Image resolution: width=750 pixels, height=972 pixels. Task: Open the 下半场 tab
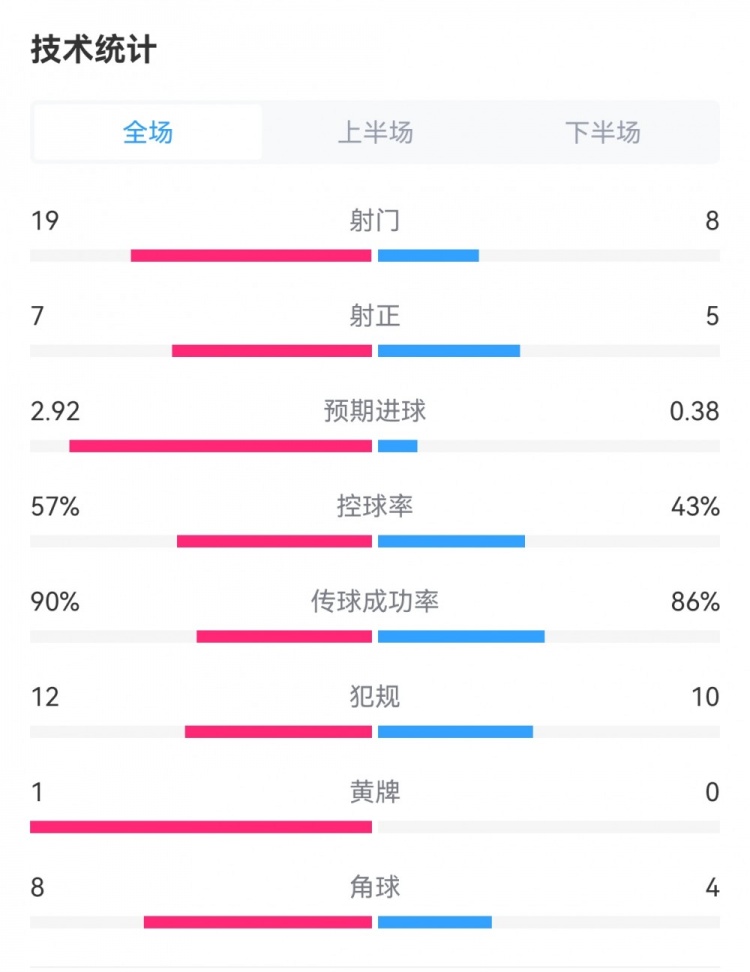pyautogui.click(x=602, y=132)
